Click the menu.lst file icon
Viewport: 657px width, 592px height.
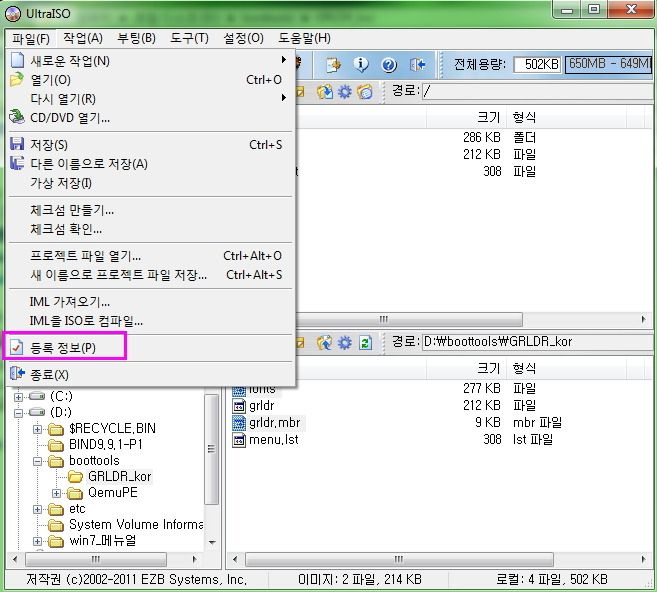pos(239,440)
